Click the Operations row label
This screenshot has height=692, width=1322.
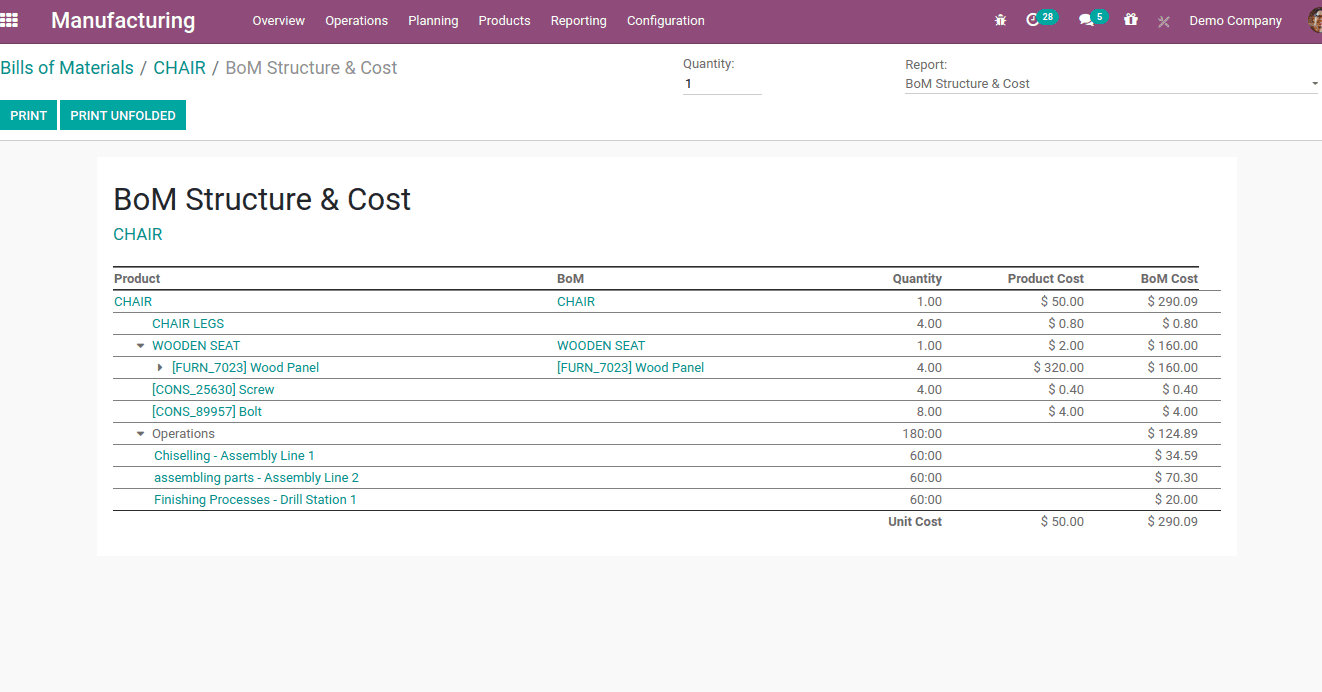tap(183, 434)
